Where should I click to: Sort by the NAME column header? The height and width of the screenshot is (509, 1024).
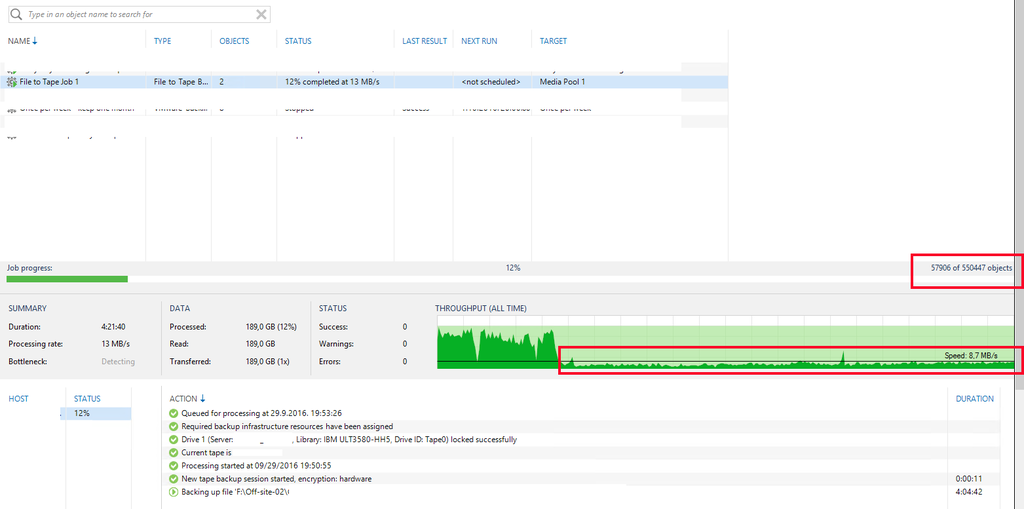(22, 41)
